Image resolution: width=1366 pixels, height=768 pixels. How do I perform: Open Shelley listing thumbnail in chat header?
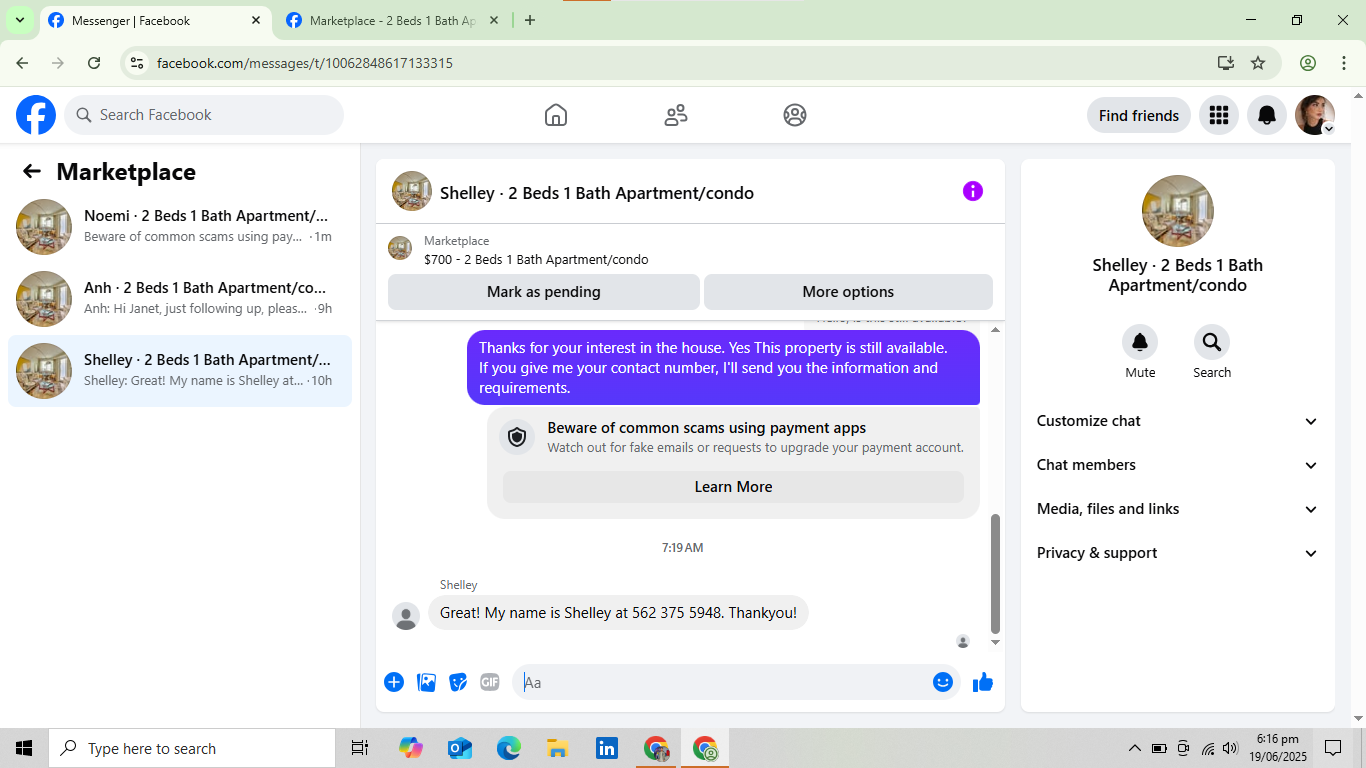tap(412, 191)
